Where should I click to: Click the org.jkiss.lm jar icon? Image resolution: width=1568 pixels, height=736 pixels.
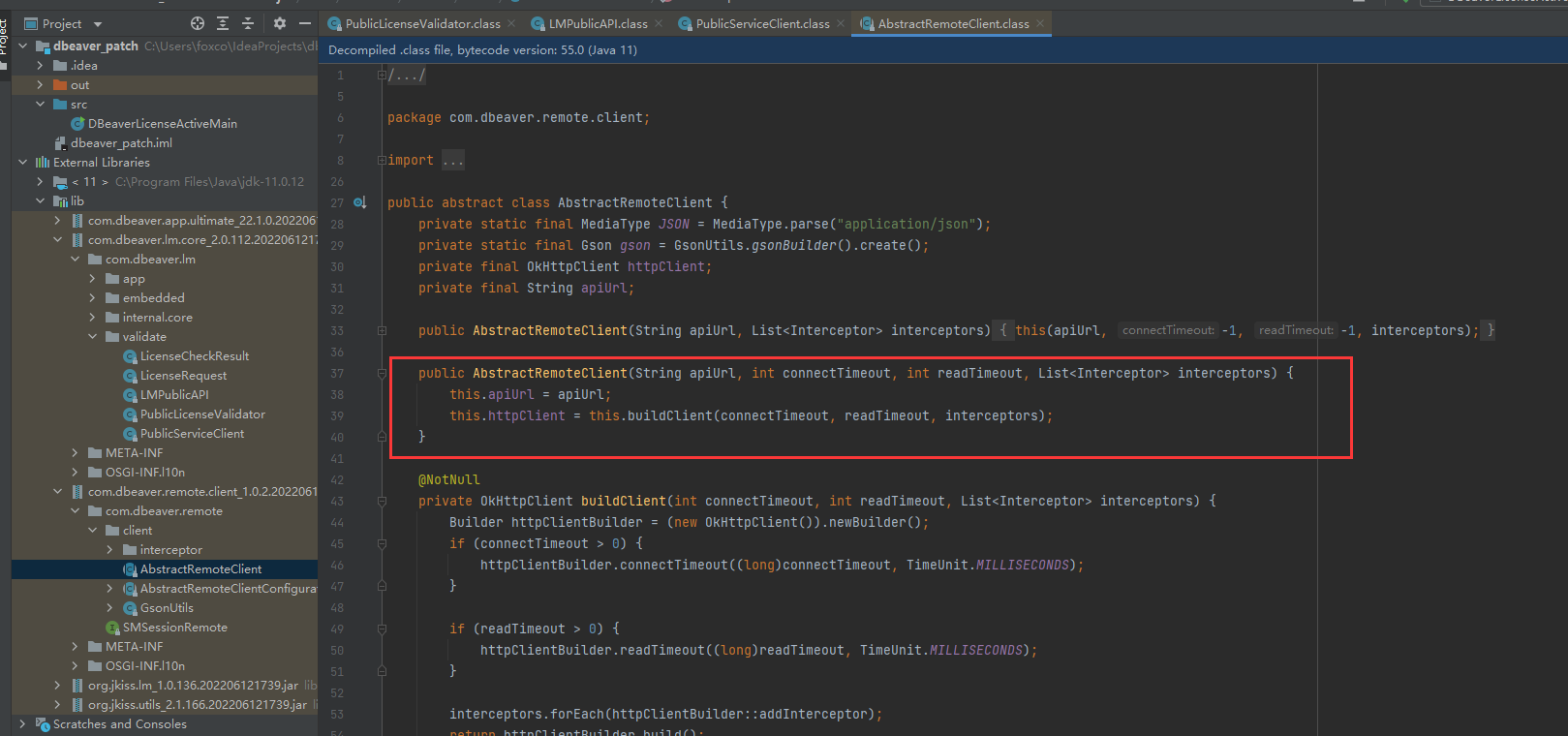click(x=77, y=685)
